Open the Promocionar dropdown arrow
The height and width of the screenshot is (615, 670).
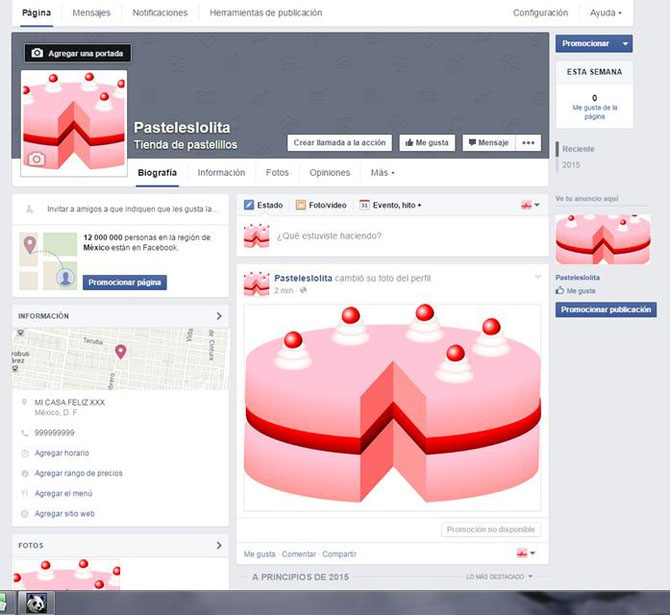point(626,44)
